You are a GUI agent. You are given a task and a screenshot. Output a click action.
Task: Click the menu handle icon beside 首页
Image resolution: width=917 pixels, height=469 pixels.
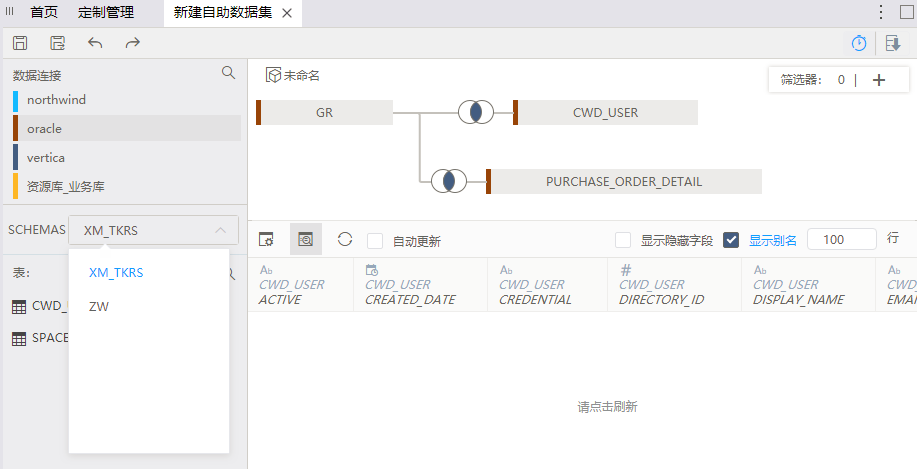click(9, 11)
